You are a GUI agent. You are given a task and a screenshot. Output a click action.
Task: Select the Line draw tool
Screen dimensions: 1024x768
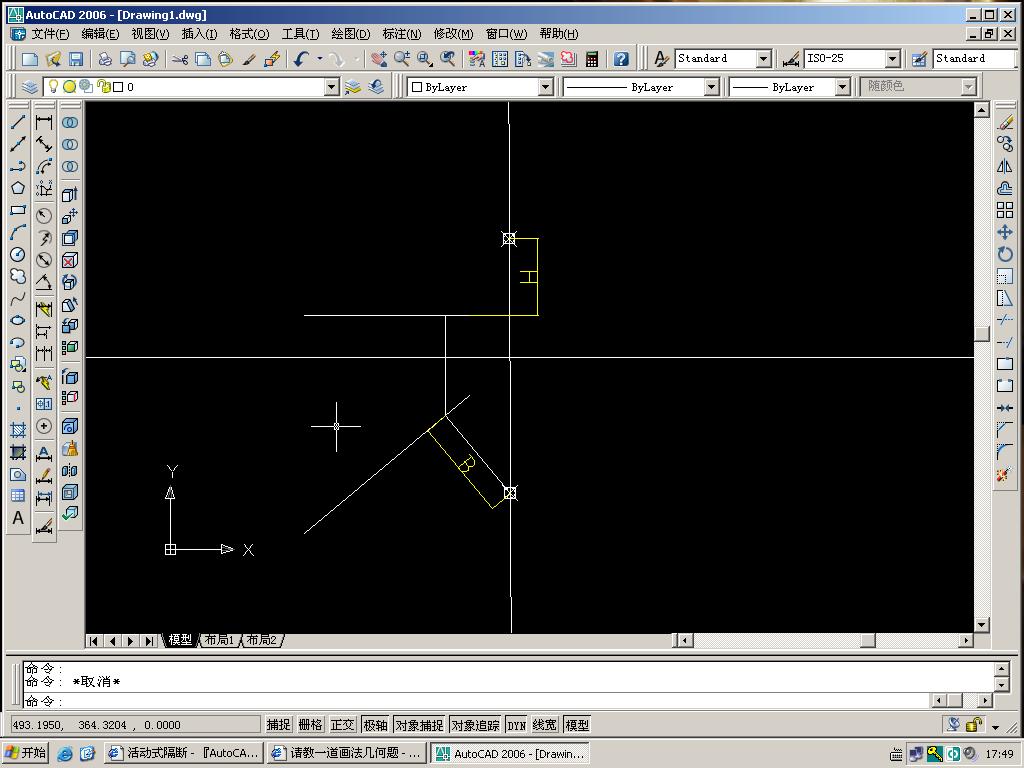pos(18,122)
